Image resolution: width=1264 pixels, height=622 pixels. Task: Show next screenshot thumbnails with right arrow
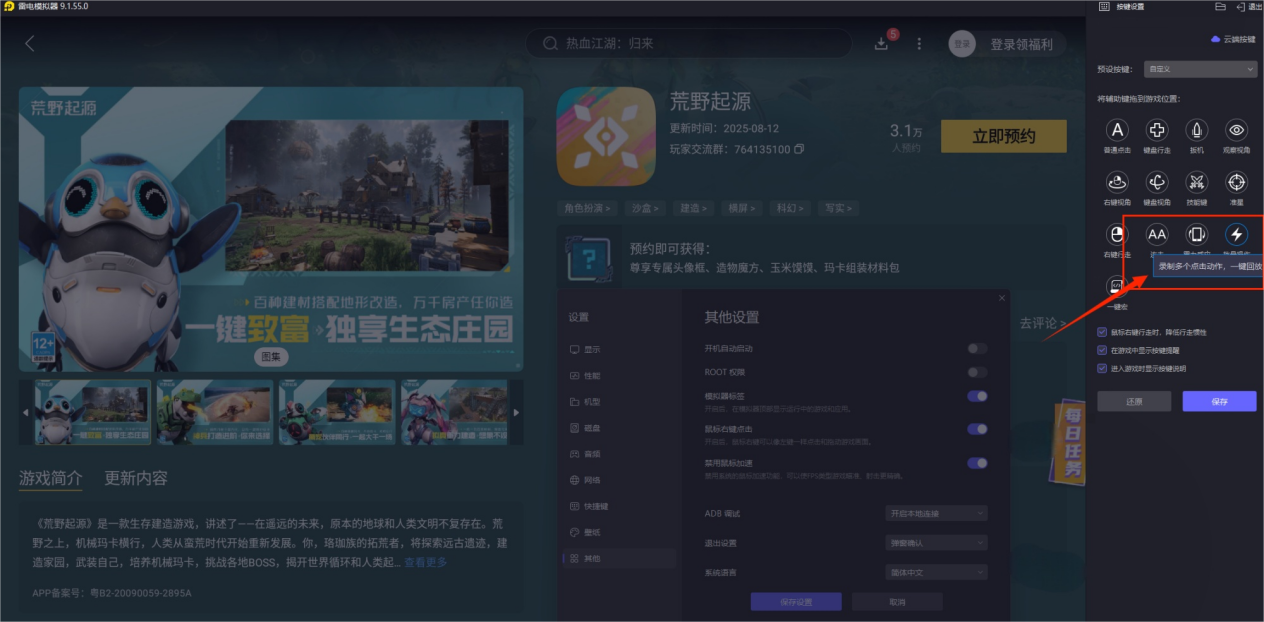tap(517, 412)
